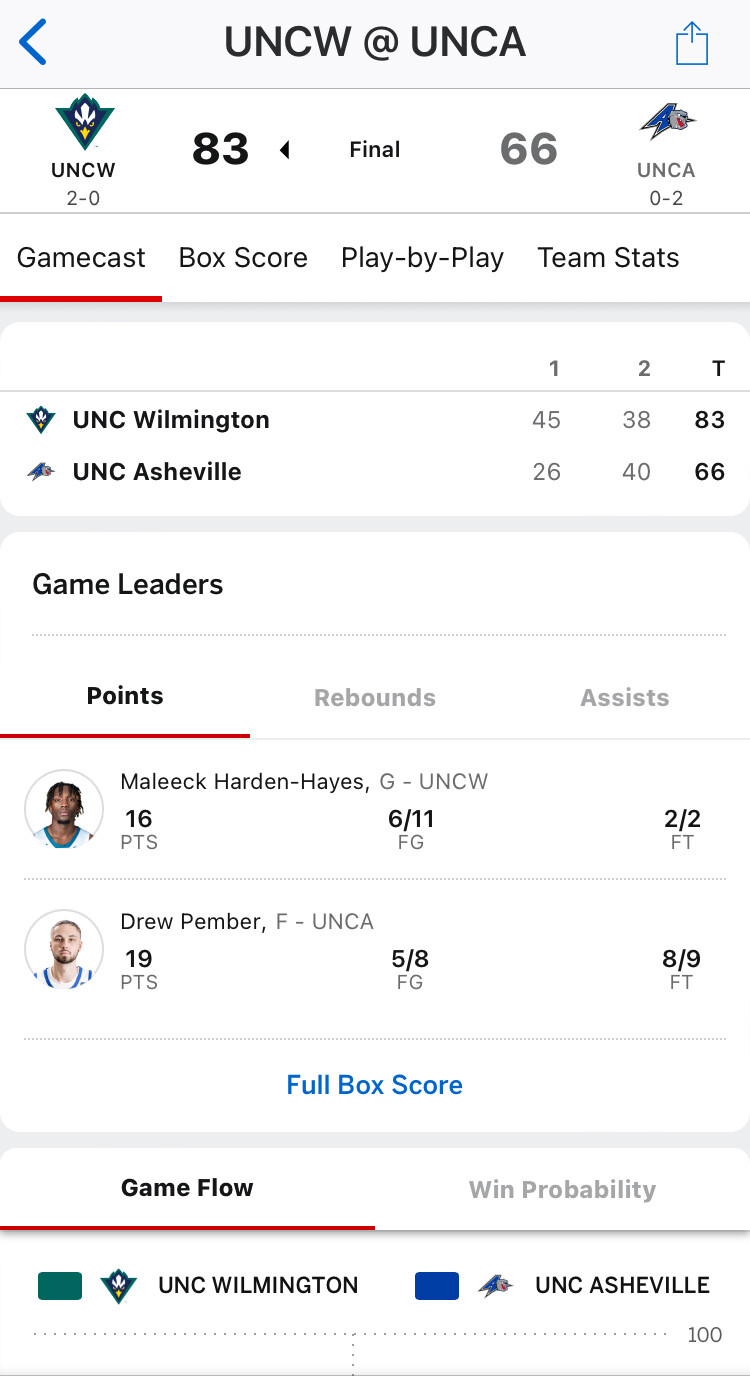Tap the green UNC Wilmington color swatch

coord(60,1286)
